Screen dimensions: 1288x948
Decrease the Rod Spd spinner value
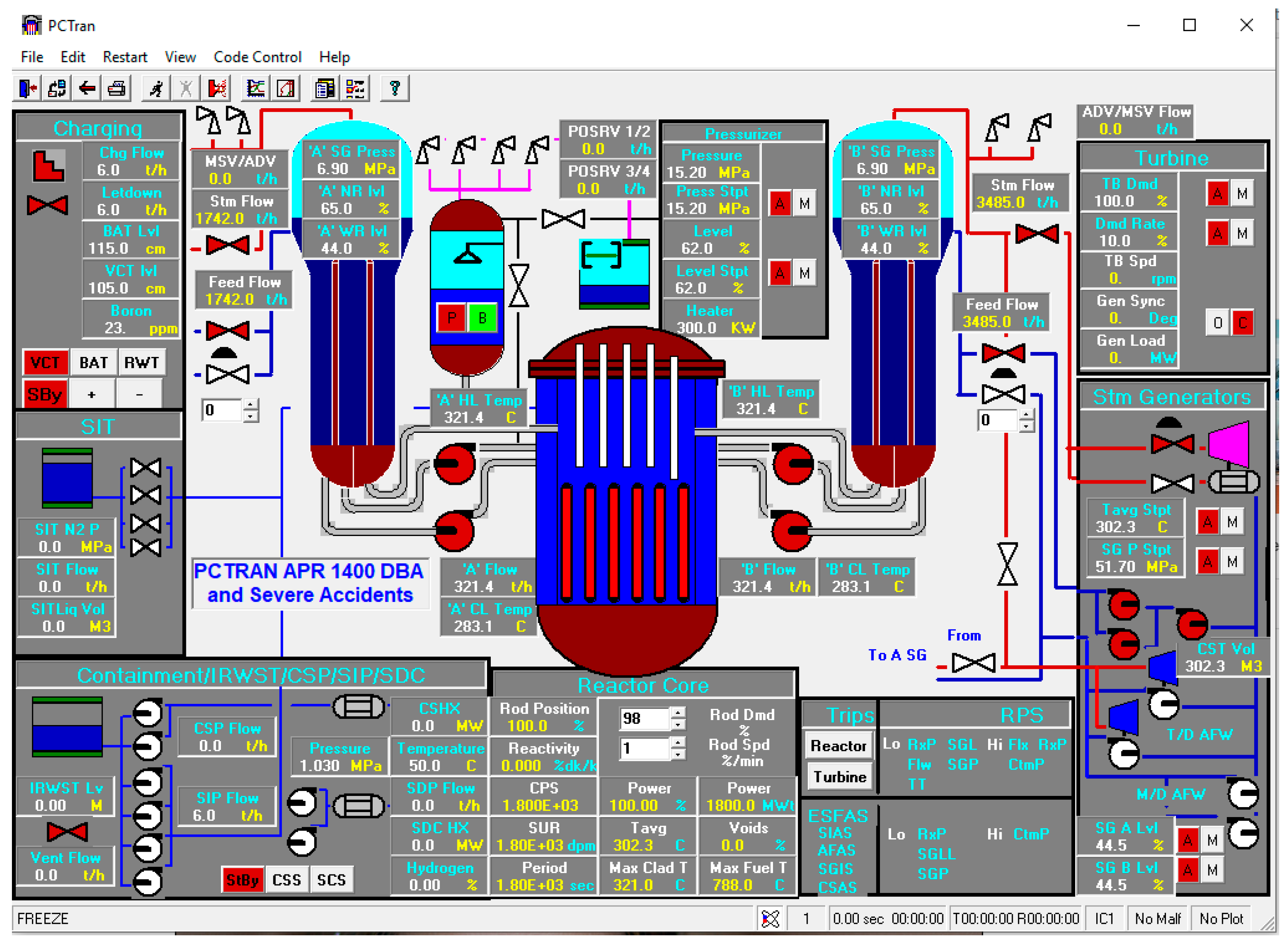coord(678,755)
